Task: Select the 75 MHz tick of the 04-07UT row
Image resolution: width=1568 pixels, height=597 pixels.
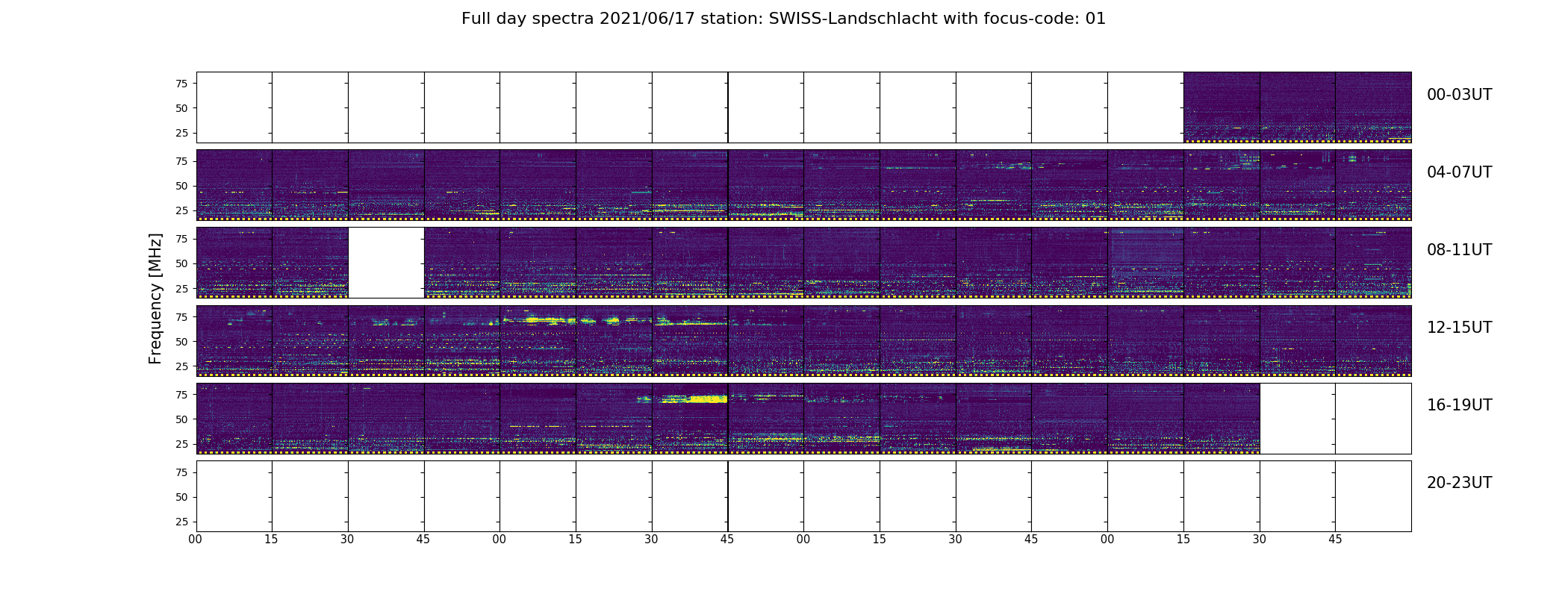Action: click(x=181, y=161)
